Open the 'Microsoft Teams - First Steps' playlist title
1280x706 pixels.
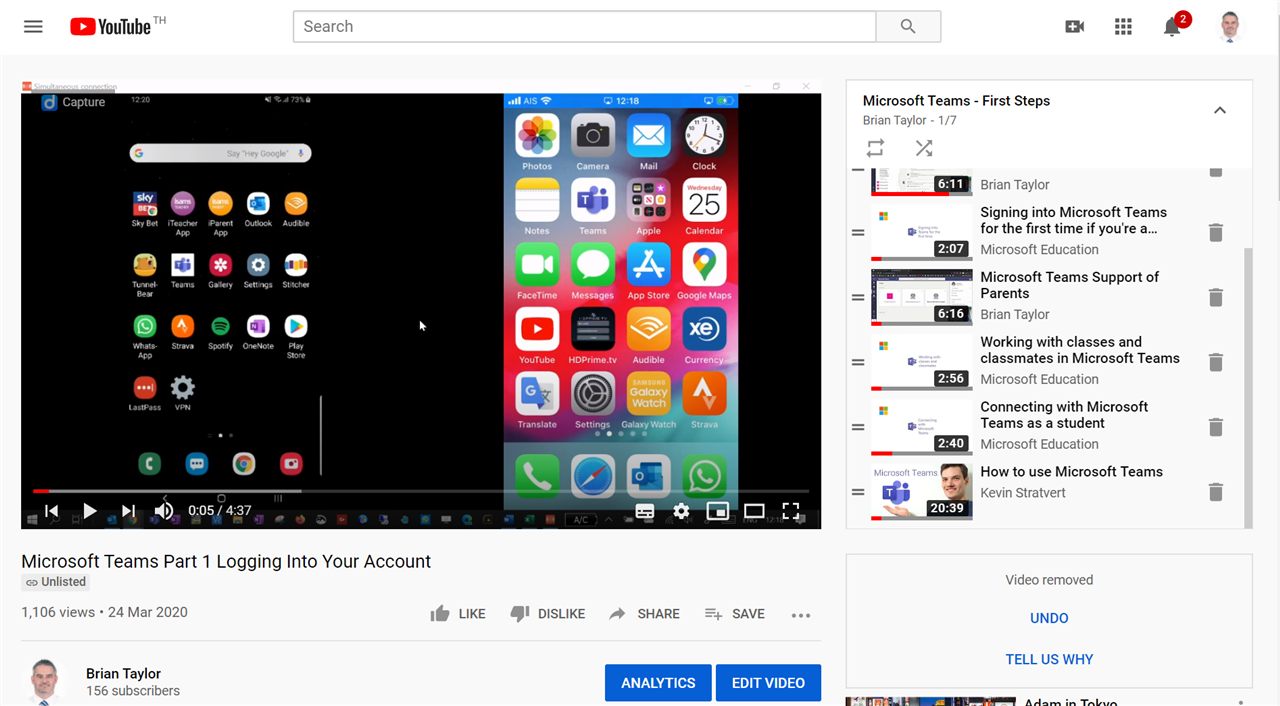(x=956, y=101)
